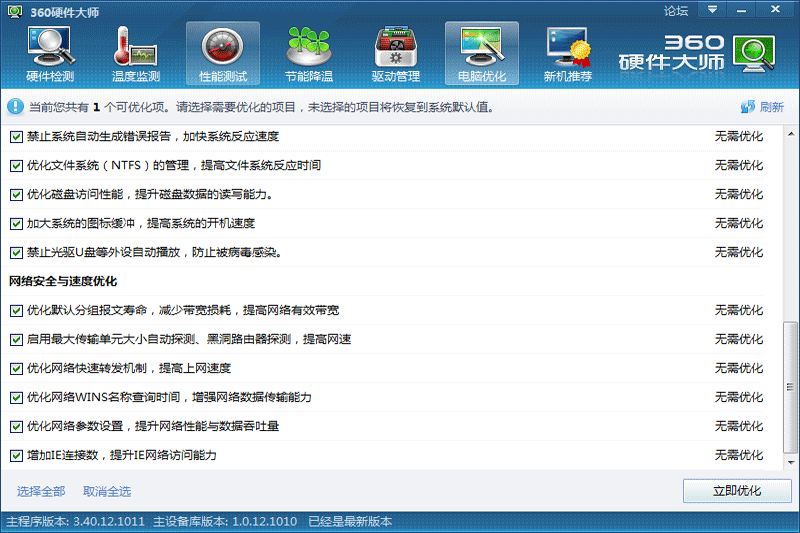Select the 性能测试 gauge icon

tap(222, 53)
